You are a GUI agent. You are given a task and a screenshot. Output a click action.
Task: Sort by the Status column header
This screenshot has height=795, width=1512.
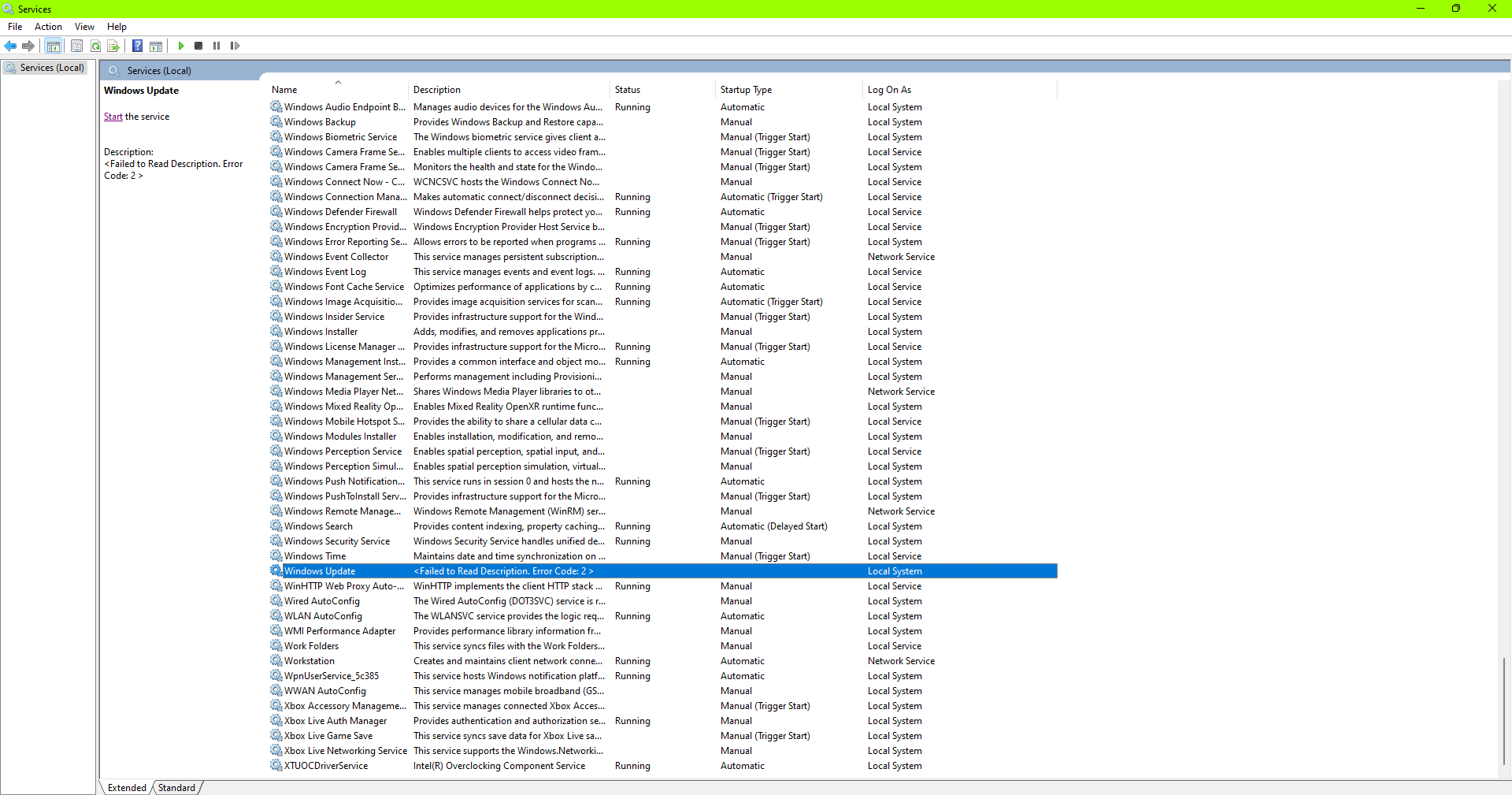pyautogui.click(x=663, y=90)
